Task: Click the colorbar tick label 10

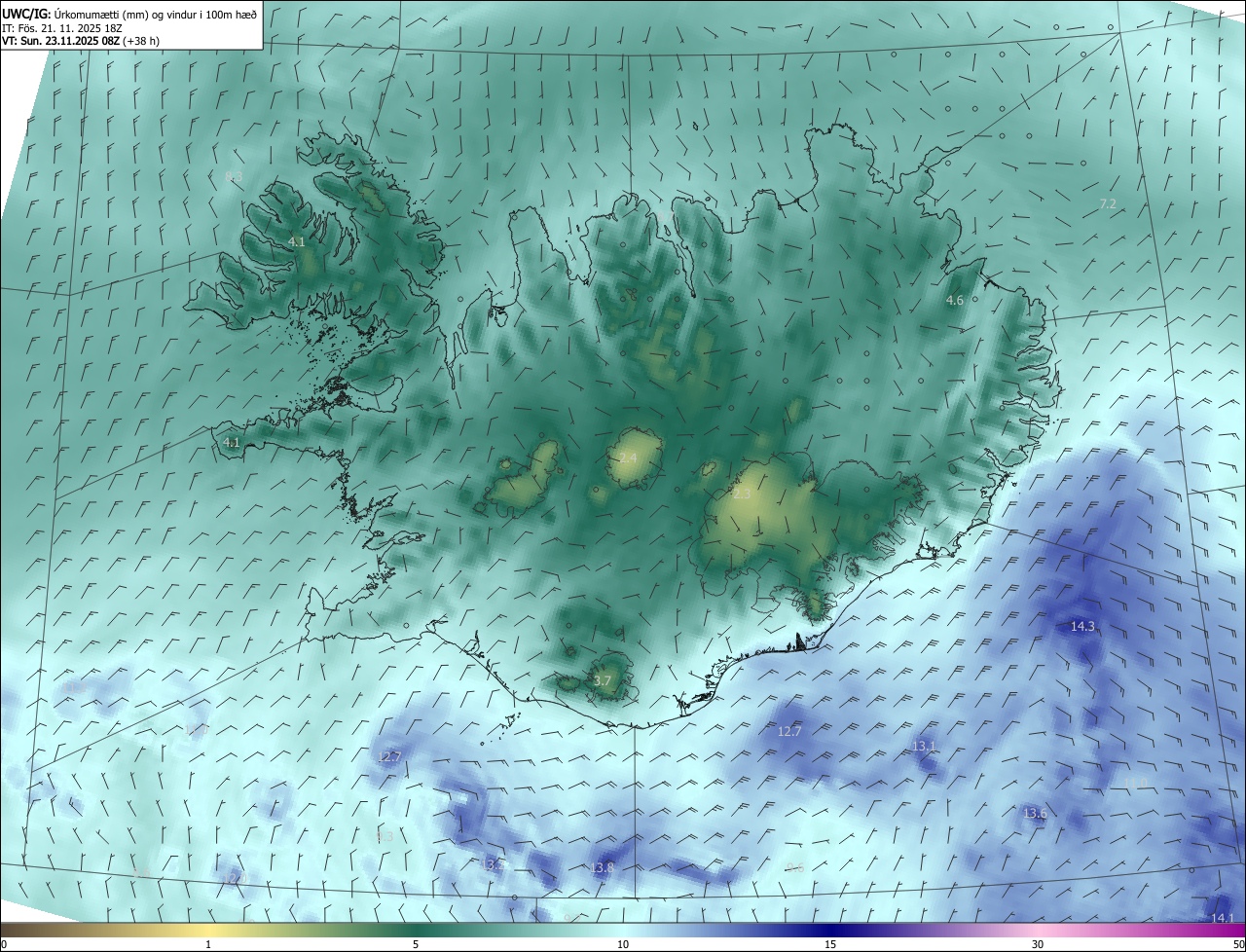Action: [623, 944]
